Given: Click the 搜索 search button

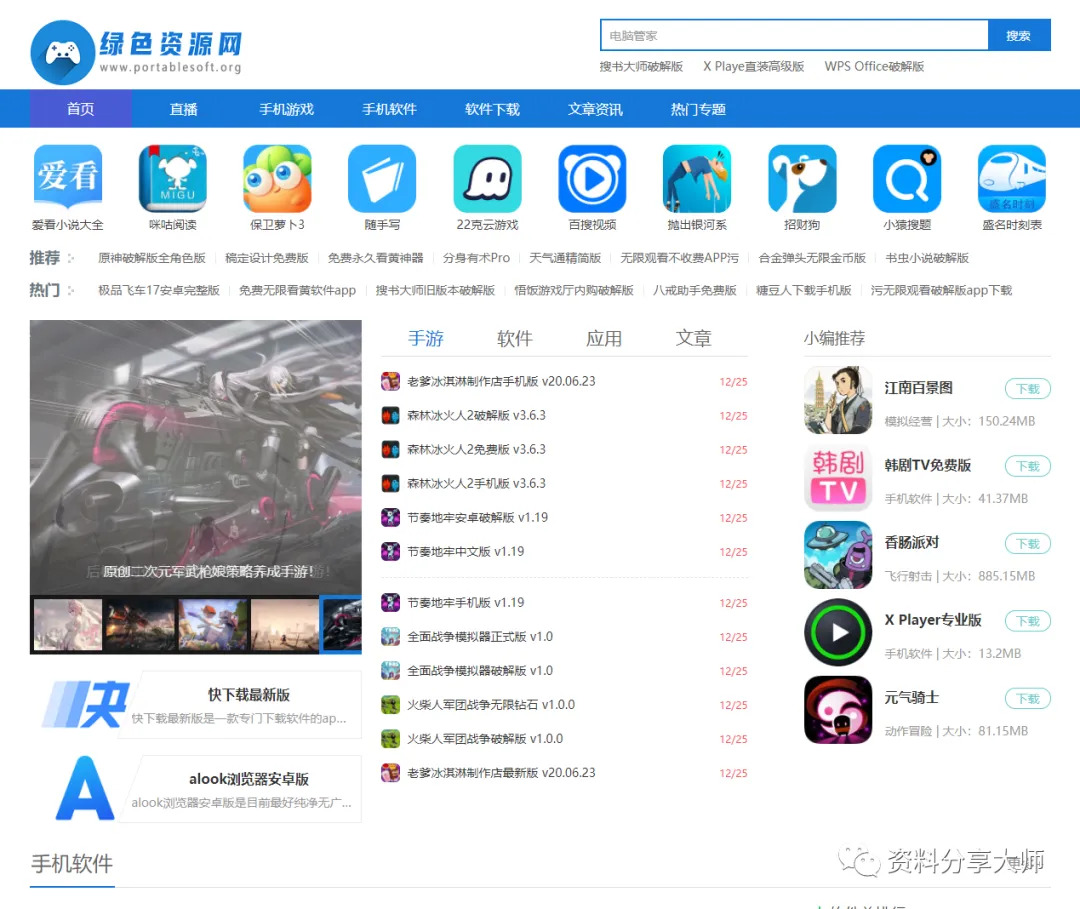Looking at the screenshot, I should coord(1019,35).
